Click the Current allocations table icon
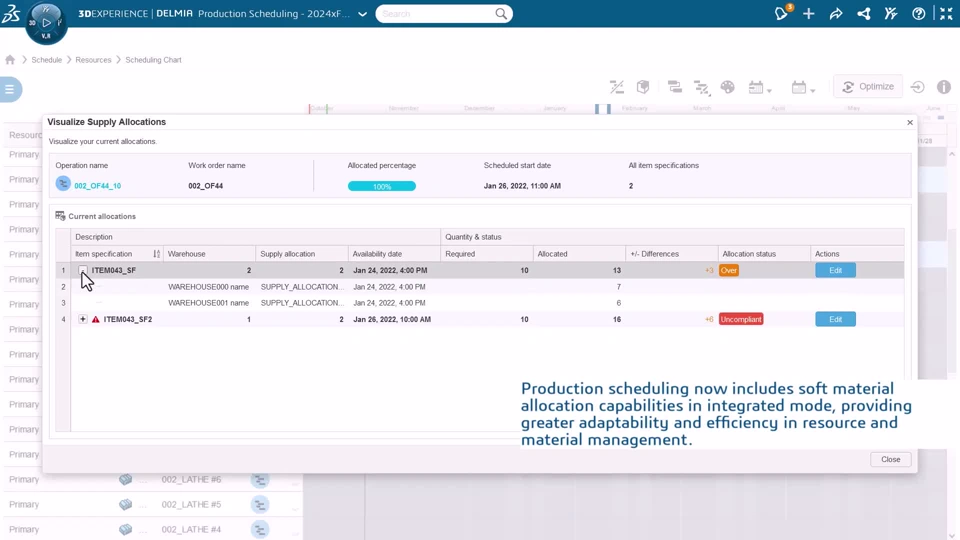Image resolution: width=960 pixels, height=540 pixels. pyautogui.click(x=60, y=216)
